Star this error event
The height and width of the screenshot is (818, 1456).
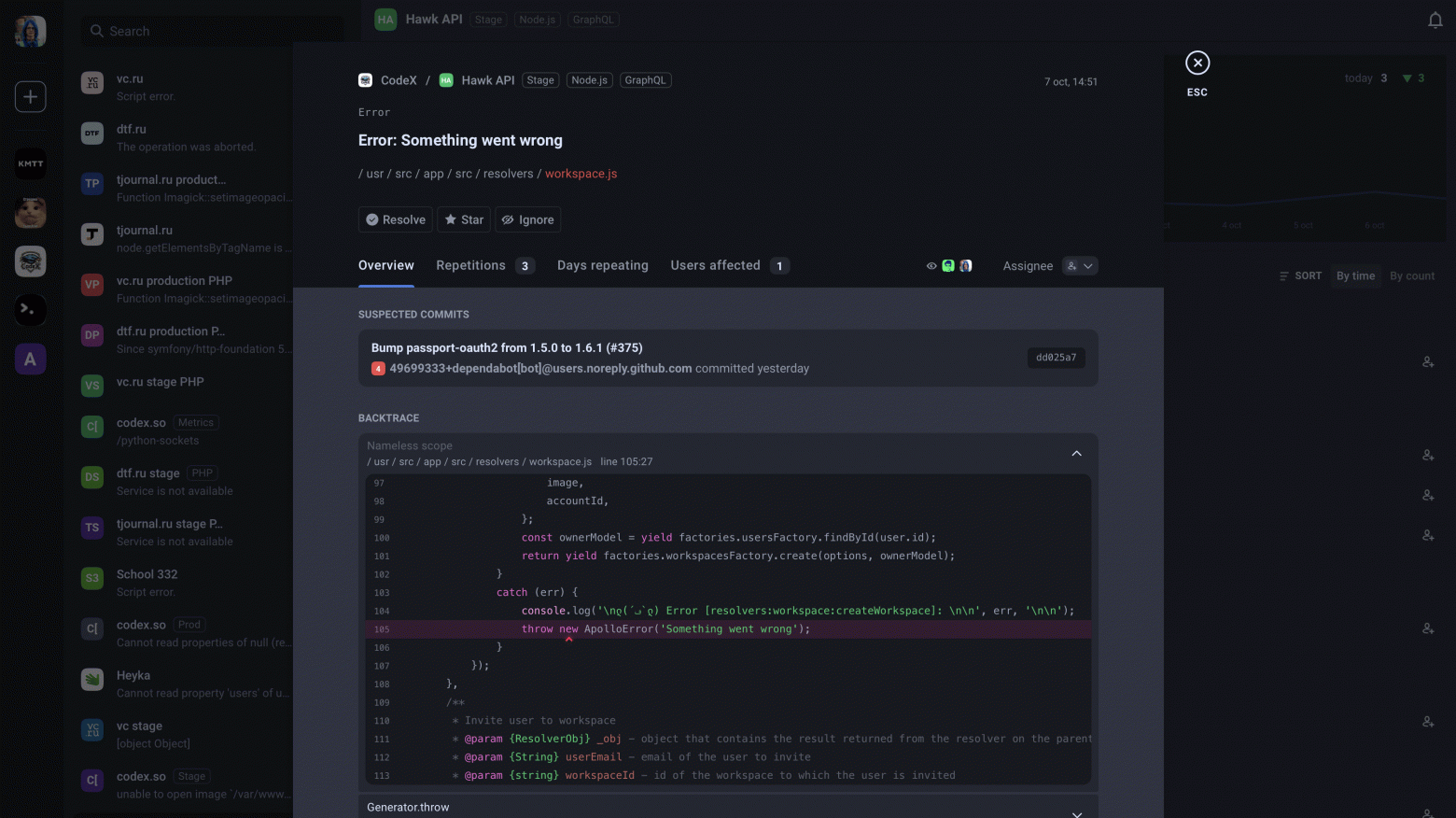pyautogui.click(x=464, y=219)
